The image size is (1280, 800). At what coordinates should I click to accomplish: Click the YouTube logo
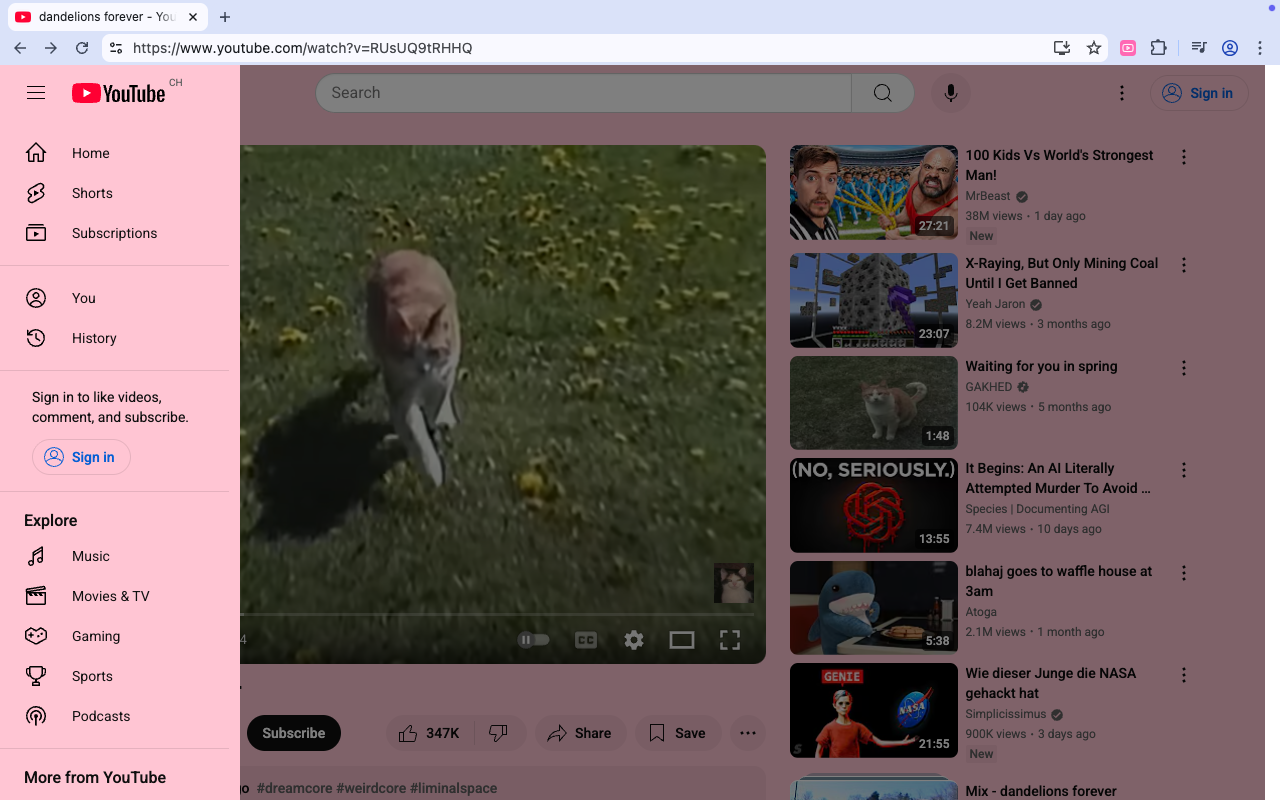click(x=118, y=93)
